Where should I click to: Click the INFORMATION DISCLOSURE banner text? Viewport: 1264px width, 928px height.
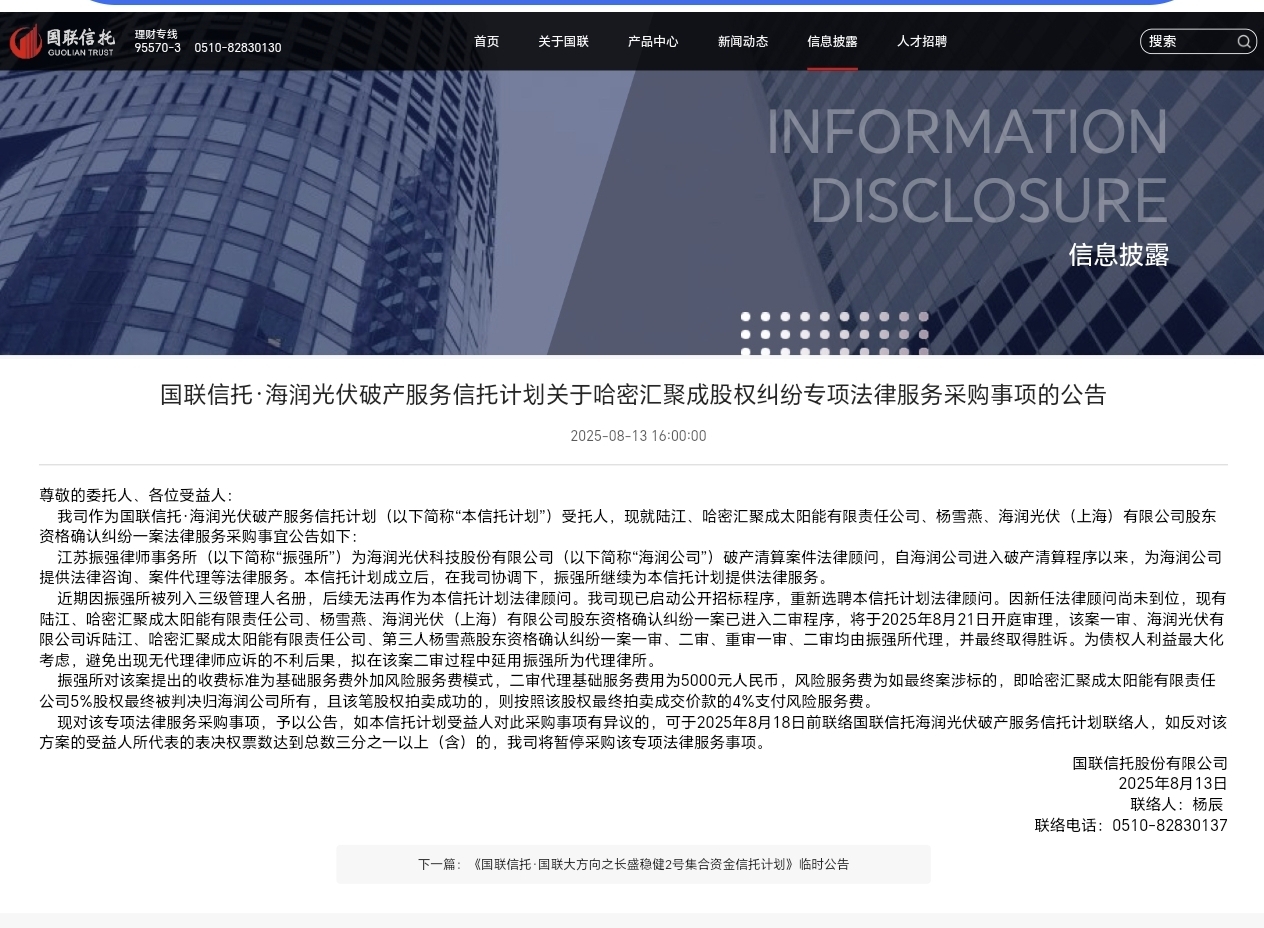coord(967,166)
